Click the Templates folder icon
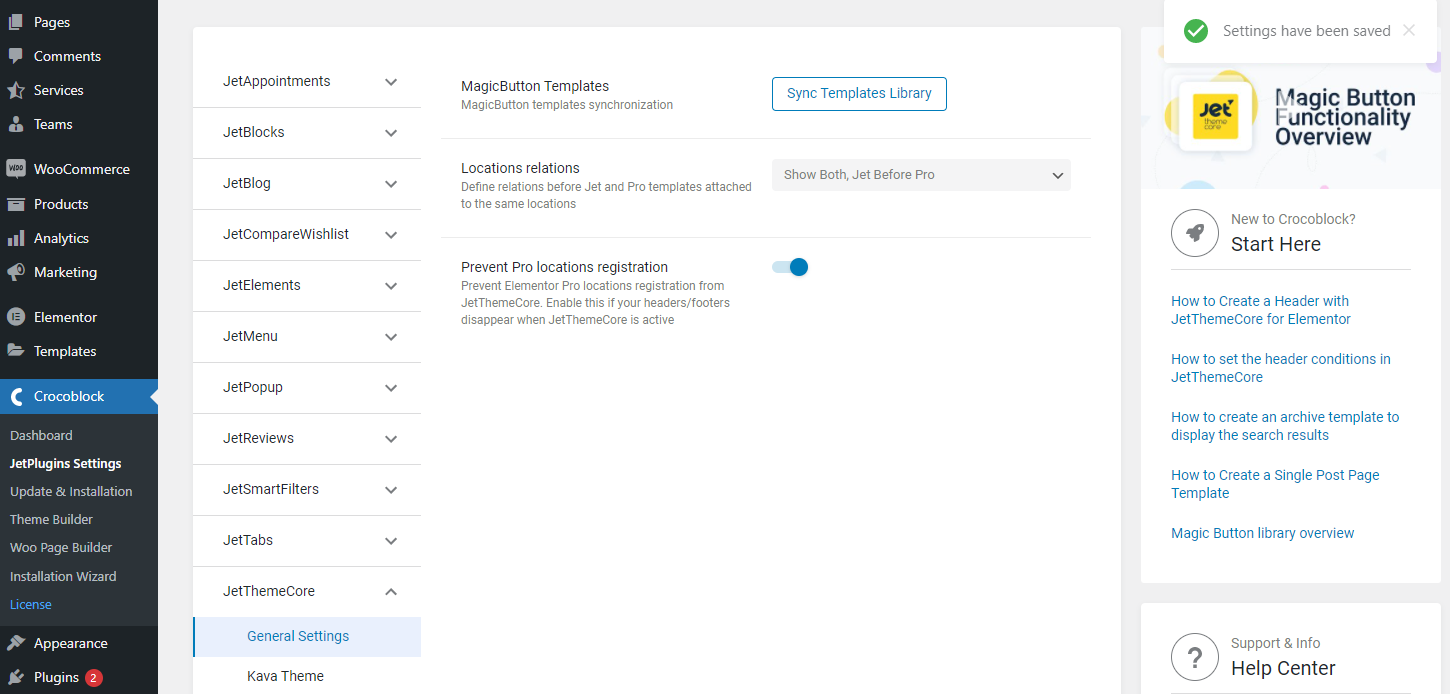1450x694 pixels. pyautogui.click(x=16, y=351)
